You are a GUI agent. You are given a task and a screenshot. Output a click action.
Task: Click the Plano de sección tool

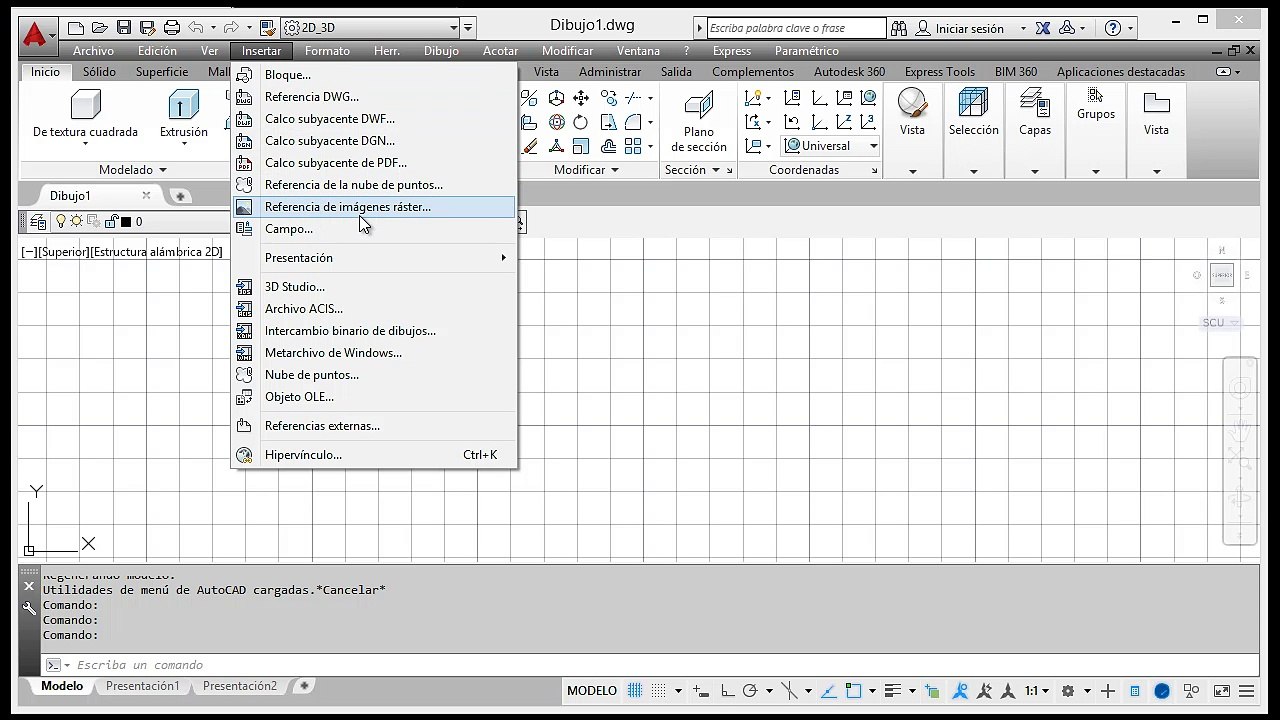pos(699,121)
